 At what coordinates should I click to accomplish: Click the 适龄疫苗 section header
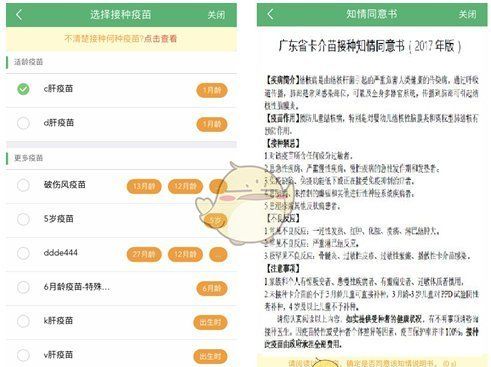(x=28, y=62)
